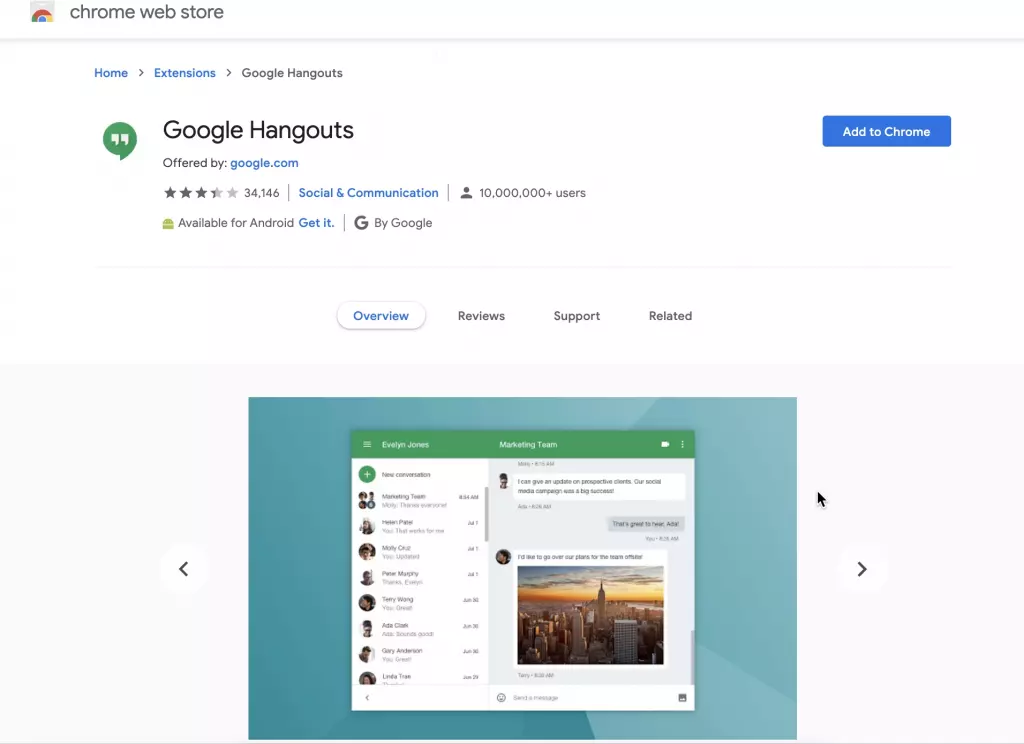Open the Extensions breadcrumb link
This screenshot has width=1024, height=744.
coord(185,73)
